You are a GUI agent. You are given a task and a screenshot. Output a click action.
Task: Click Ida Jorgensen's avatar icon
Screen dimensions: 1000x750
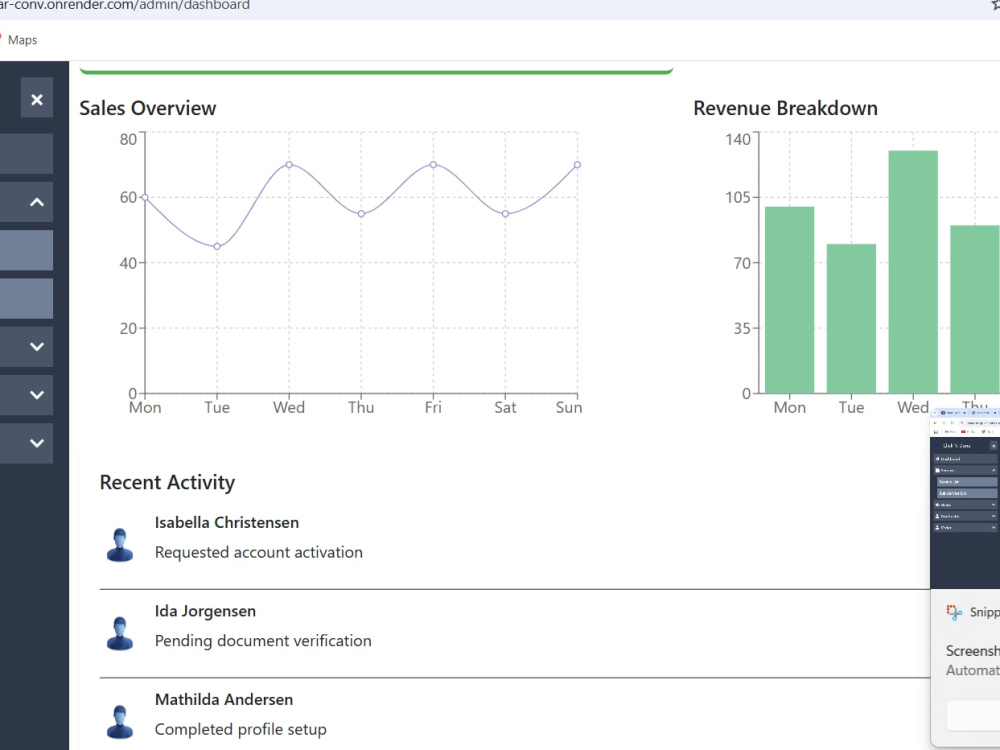[x=120, y=633]
